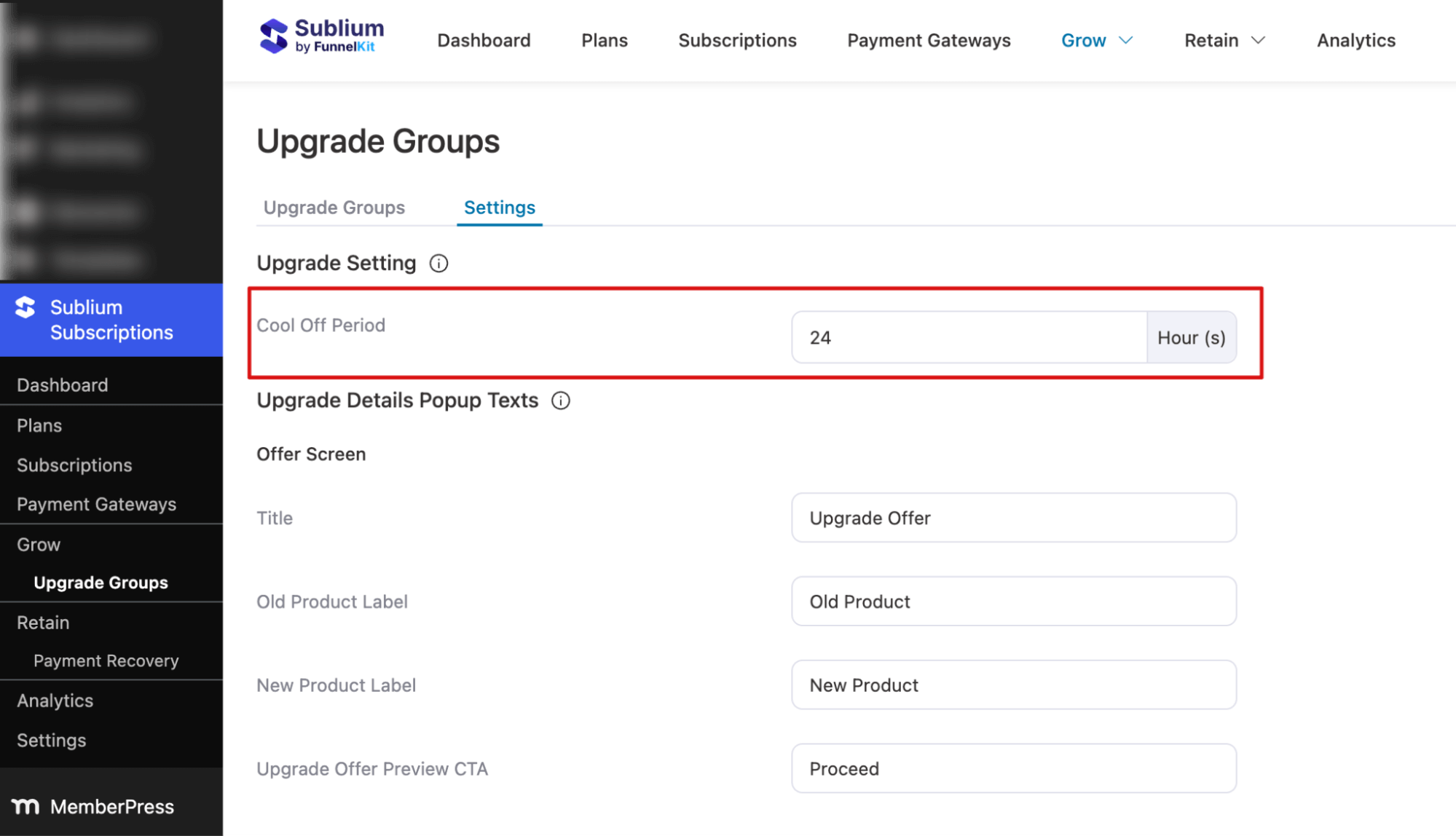Click Settings in the left sidebar menu
1456x836 pixels.
(x=52, y=741)
